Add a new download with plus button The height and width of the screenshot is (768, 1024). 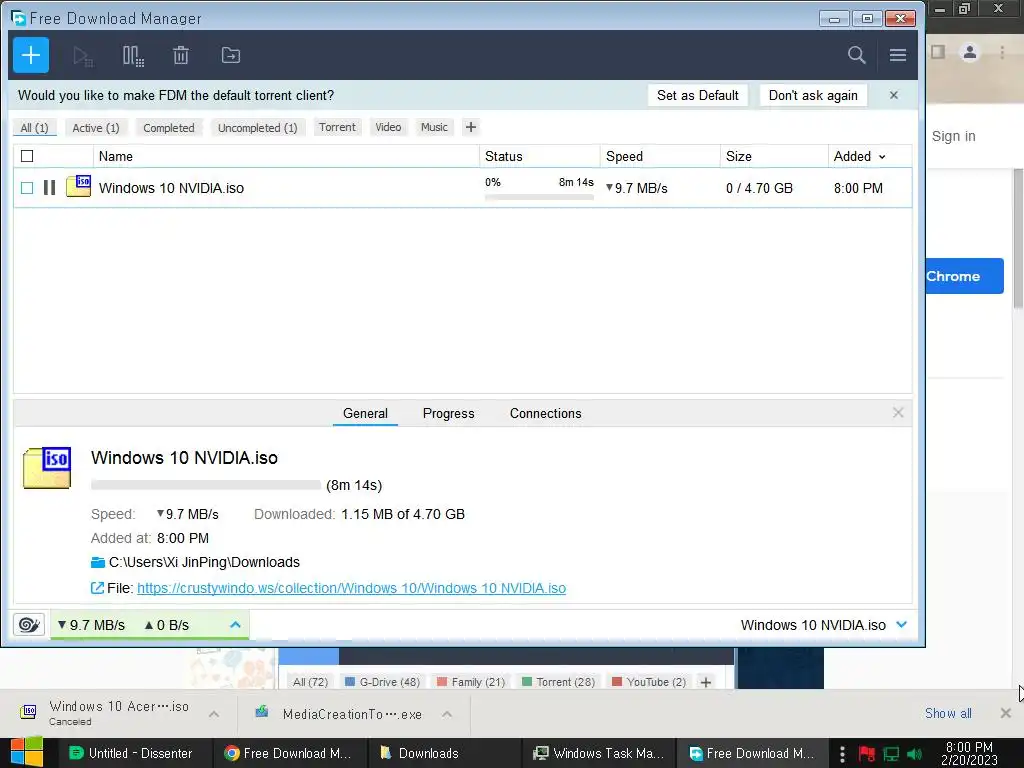click(31, 56)
